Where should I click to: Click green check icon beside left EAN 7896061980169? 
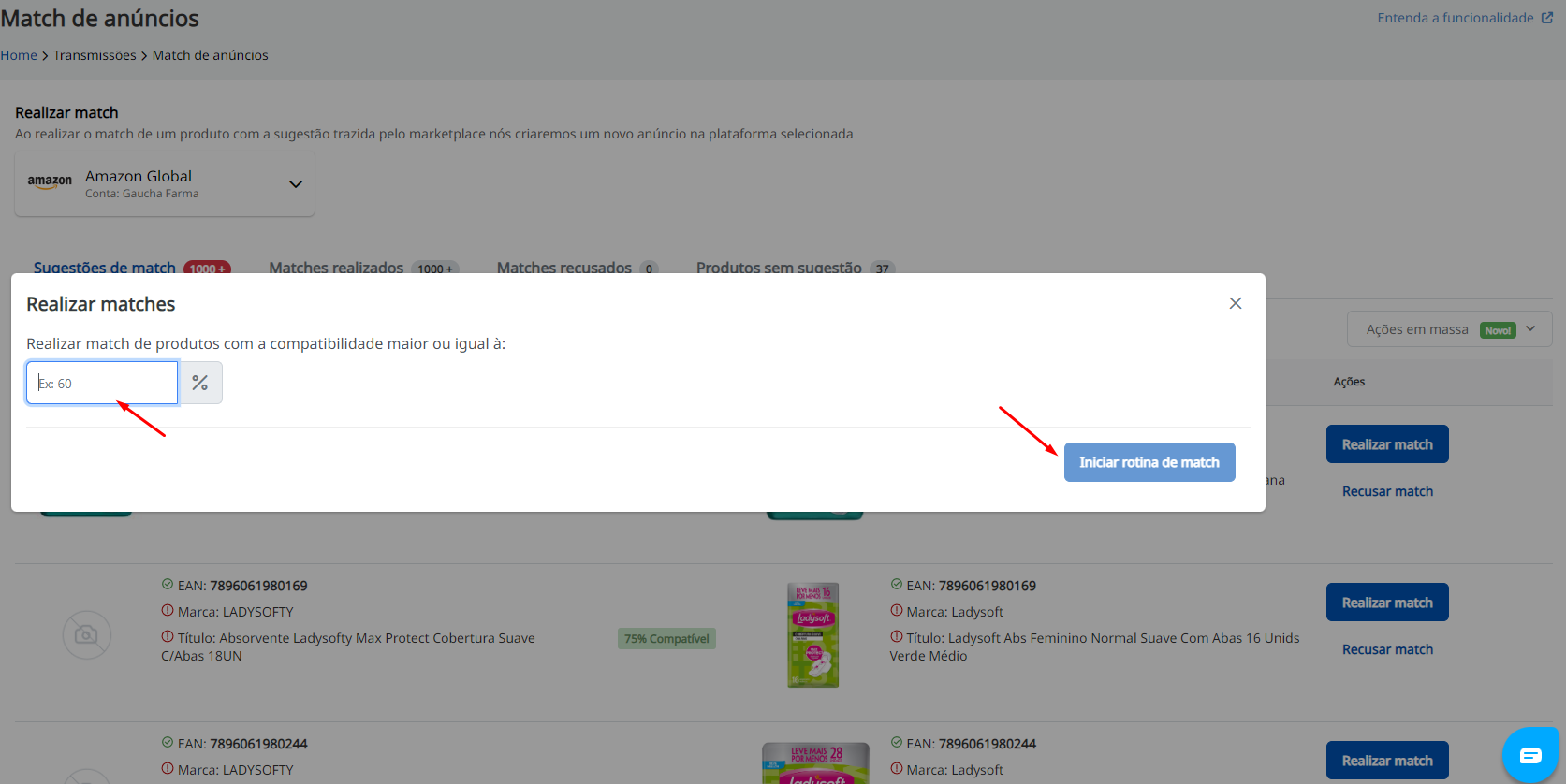168,584
